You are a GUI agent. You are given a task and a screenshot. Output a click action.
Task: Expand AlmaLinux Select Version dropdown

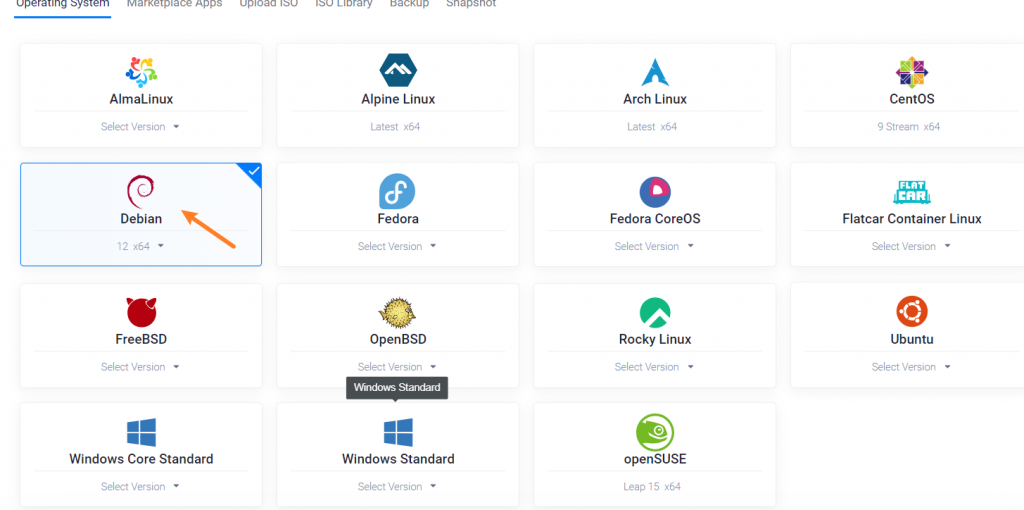[x=140, y=127]
